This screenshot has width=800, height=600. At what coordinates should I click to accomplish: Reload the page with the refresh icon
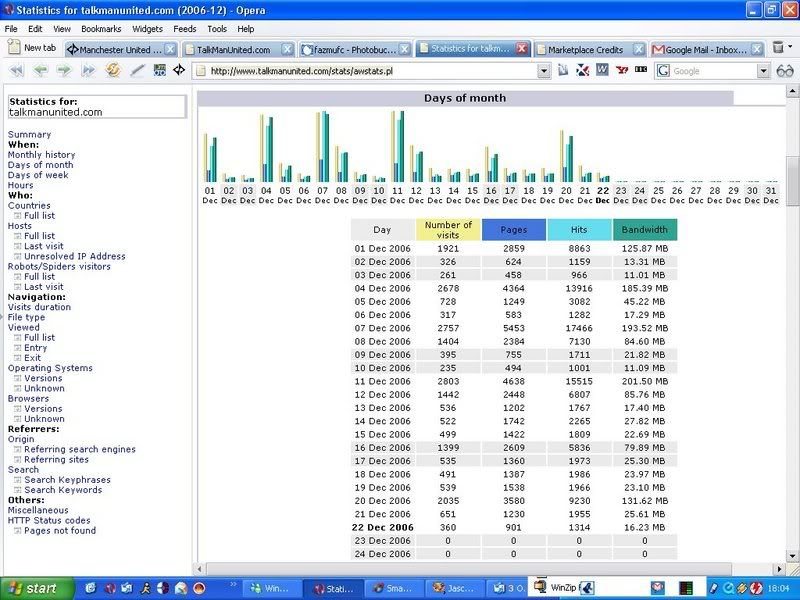[113, 71]
